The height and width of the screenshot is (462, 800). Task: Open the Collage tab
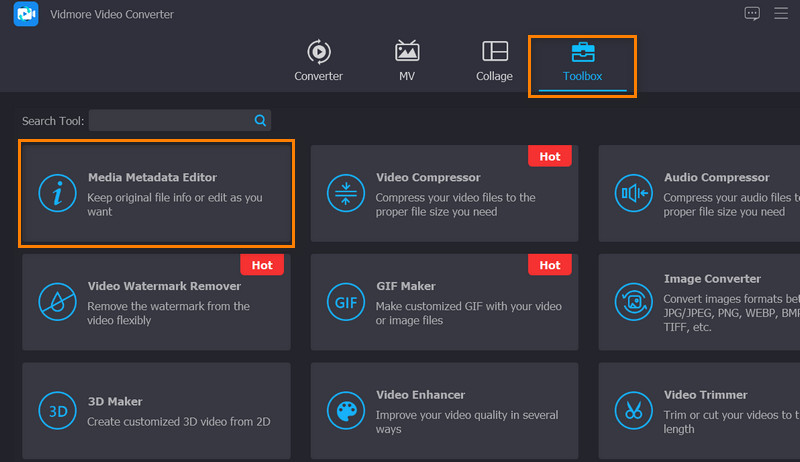494,61
